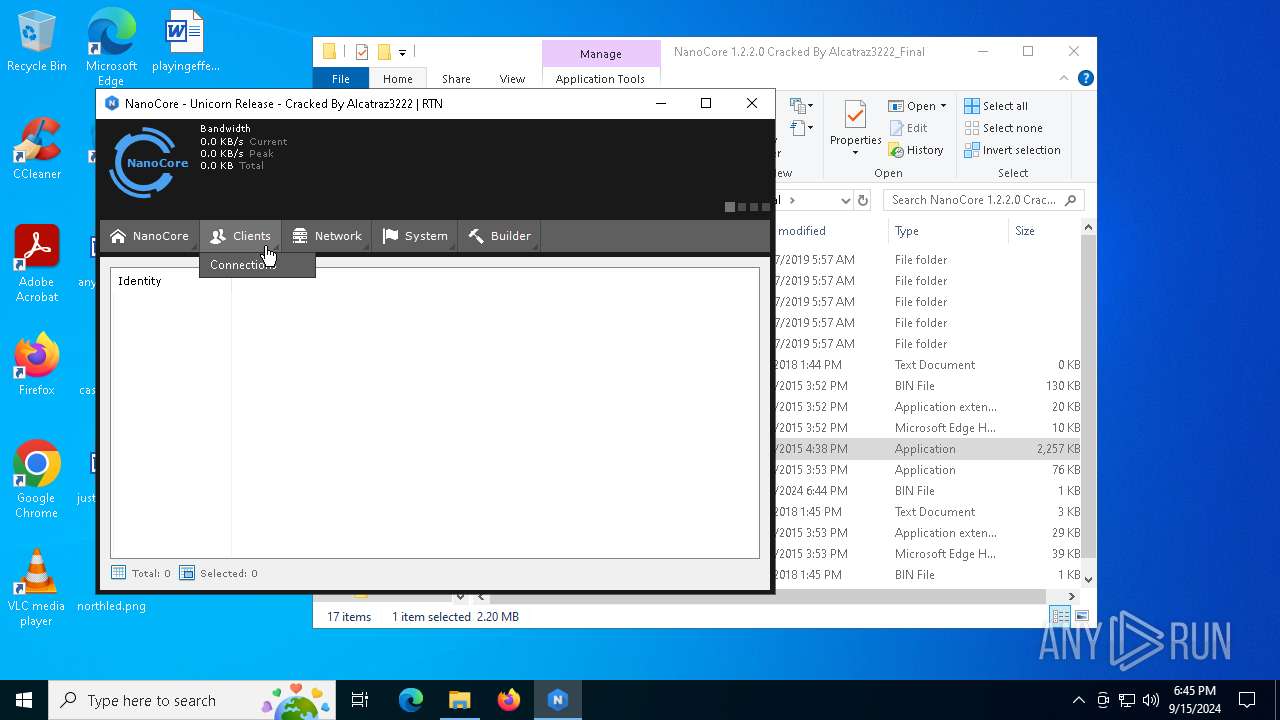Show hidden system tray icons chevron

tap(1079, 700)
